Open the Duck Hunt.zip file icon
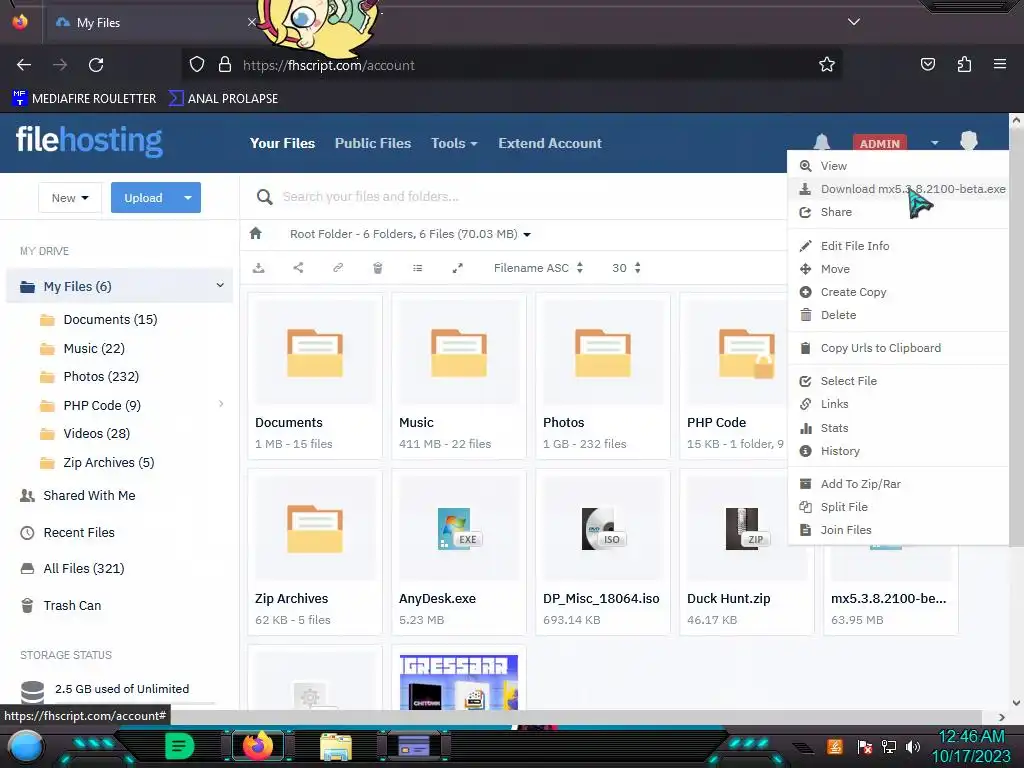 [x=746, y=528]
